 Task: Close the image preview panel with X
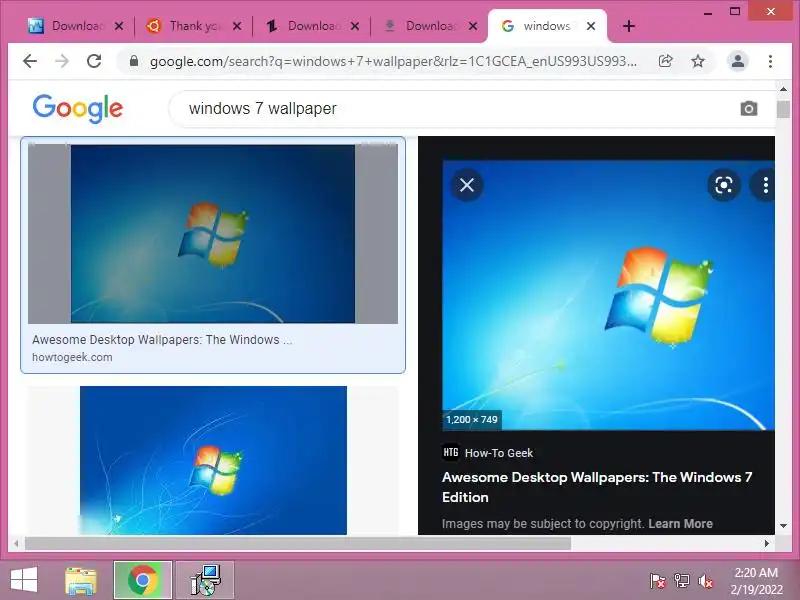pyautogui.click(x=467, y=185)
